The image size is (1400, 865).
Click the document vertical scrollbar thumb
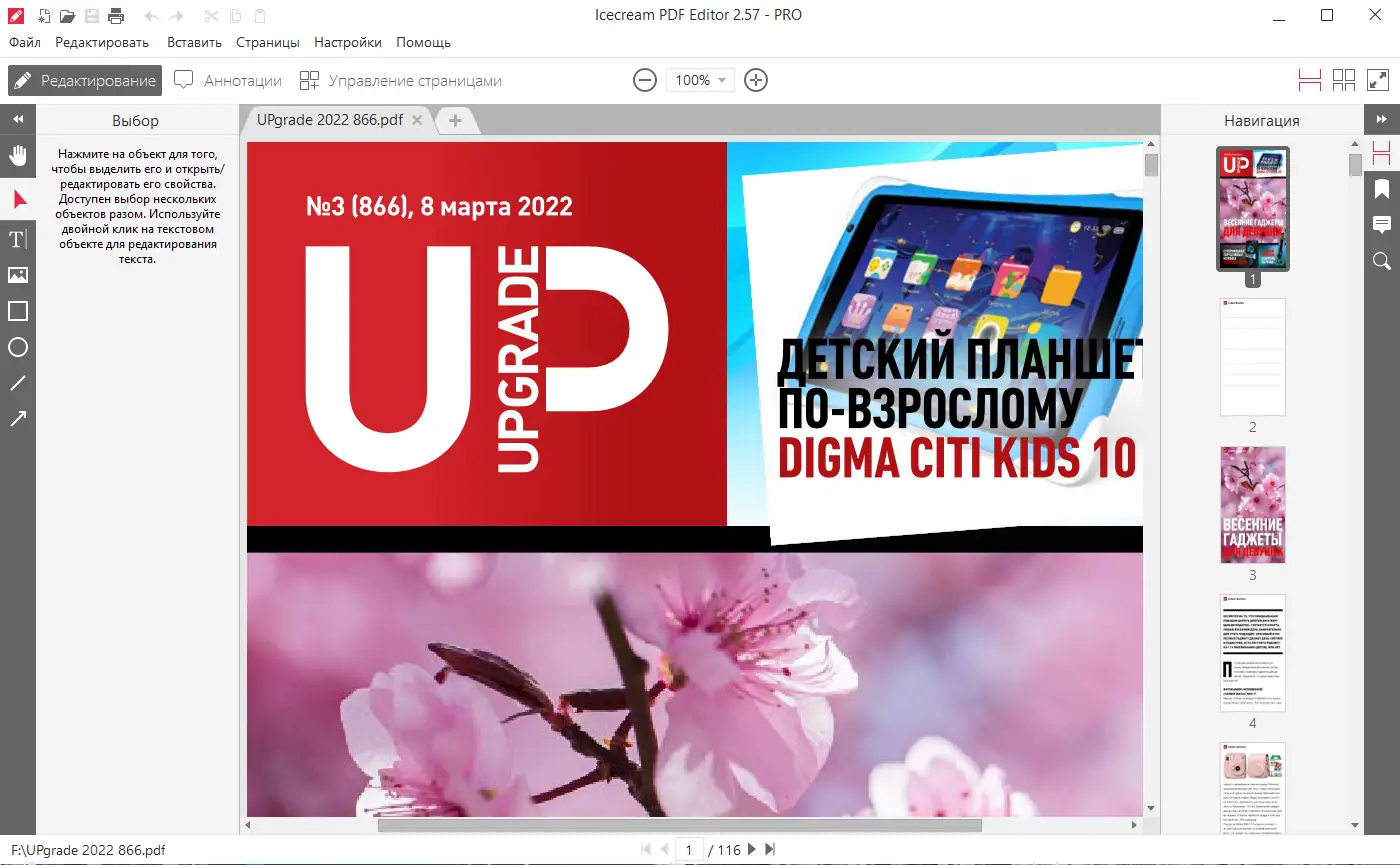pos(1151,165)
